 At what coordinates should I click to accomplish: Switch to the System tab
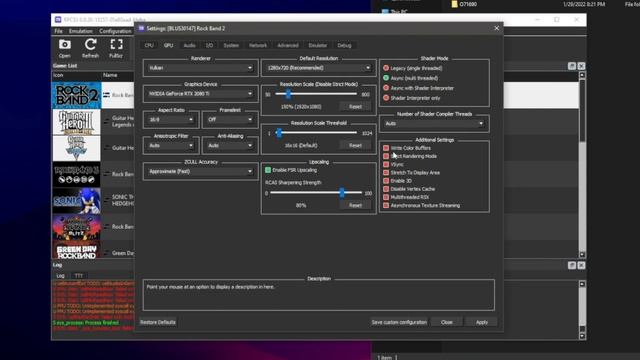tap(231, 45)
